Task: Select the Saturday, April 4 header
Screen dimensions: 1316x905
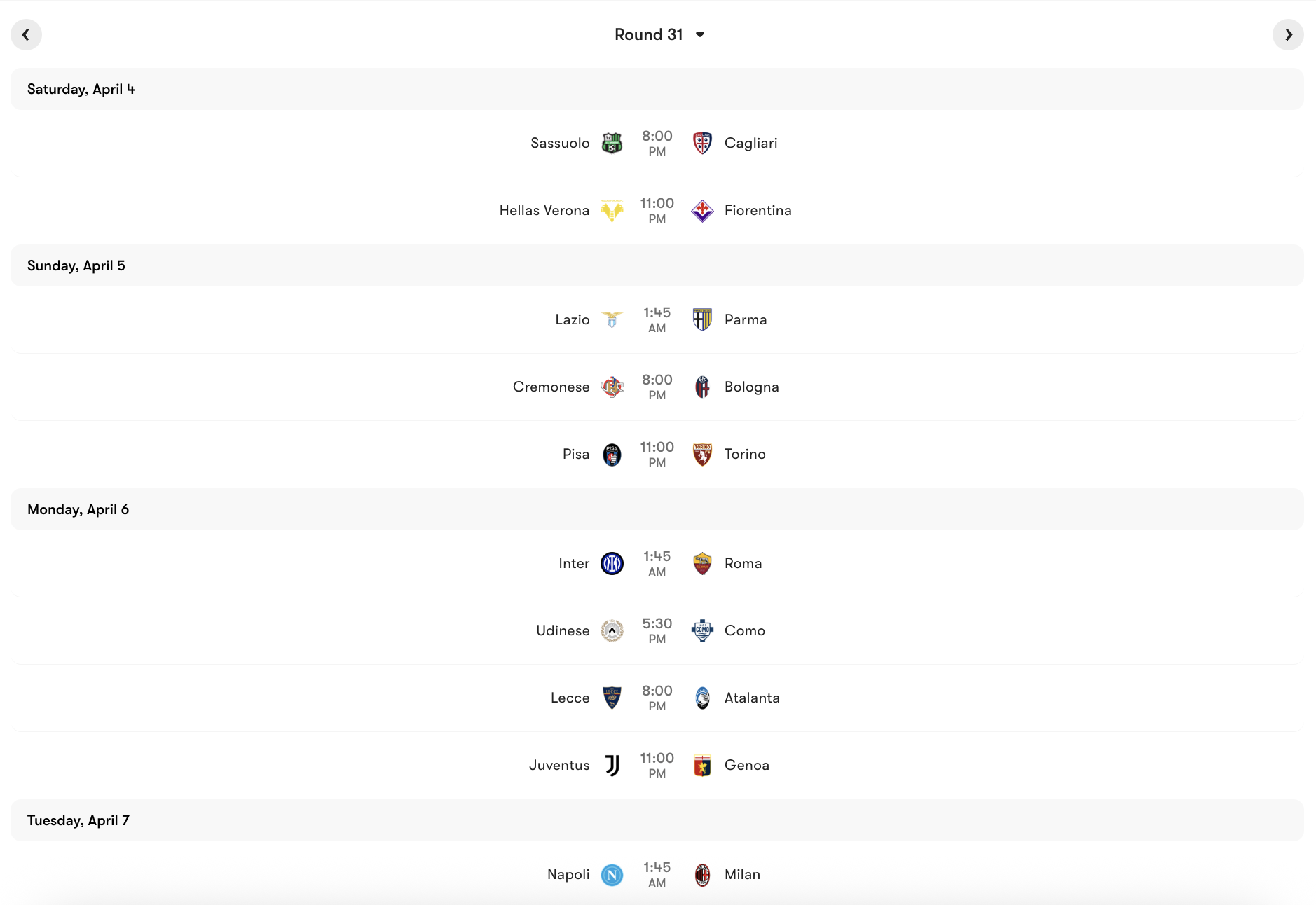Action: pos(80,89)
